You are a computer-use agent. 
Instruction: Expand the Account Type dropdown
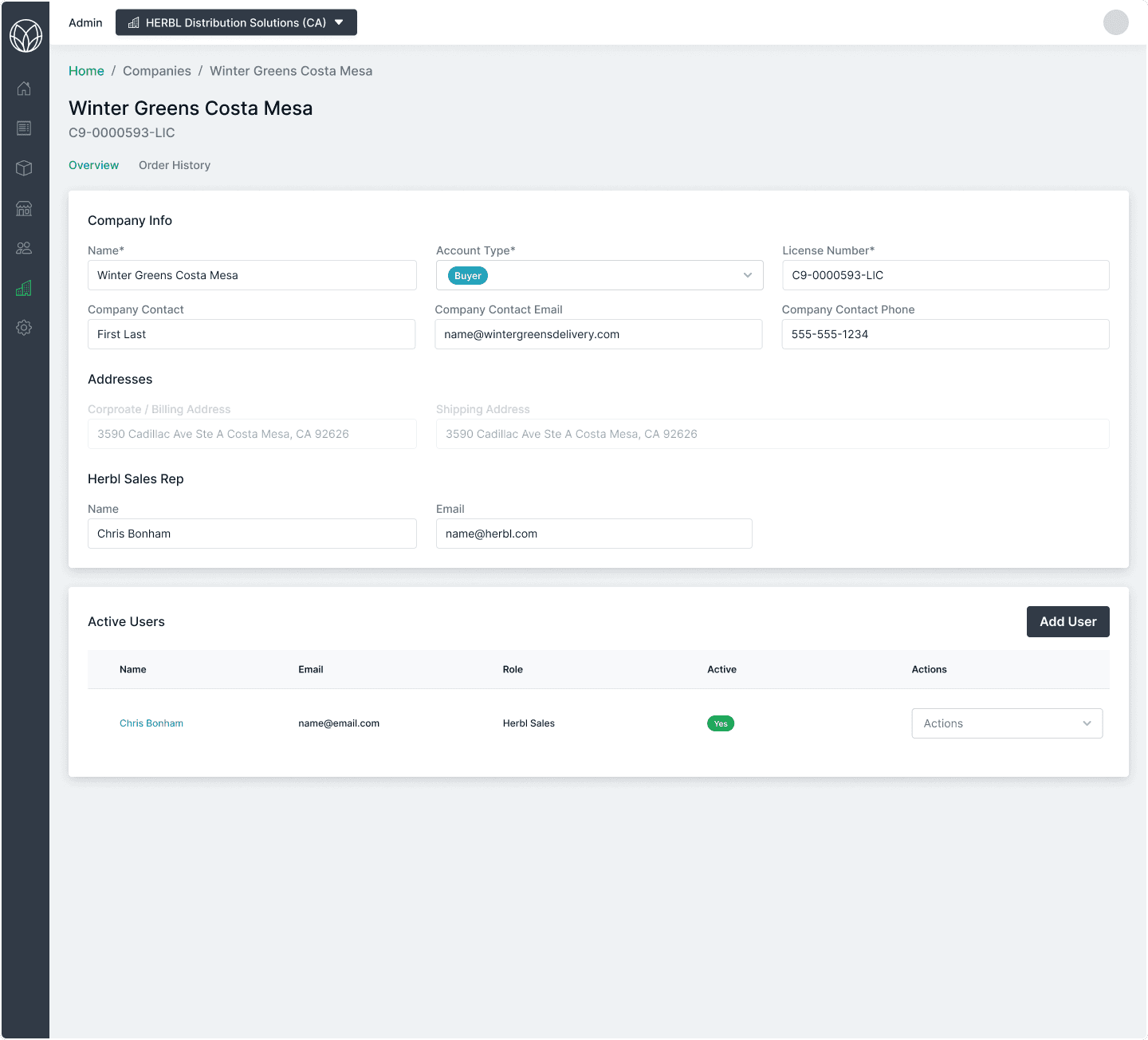tap(600, 275)
